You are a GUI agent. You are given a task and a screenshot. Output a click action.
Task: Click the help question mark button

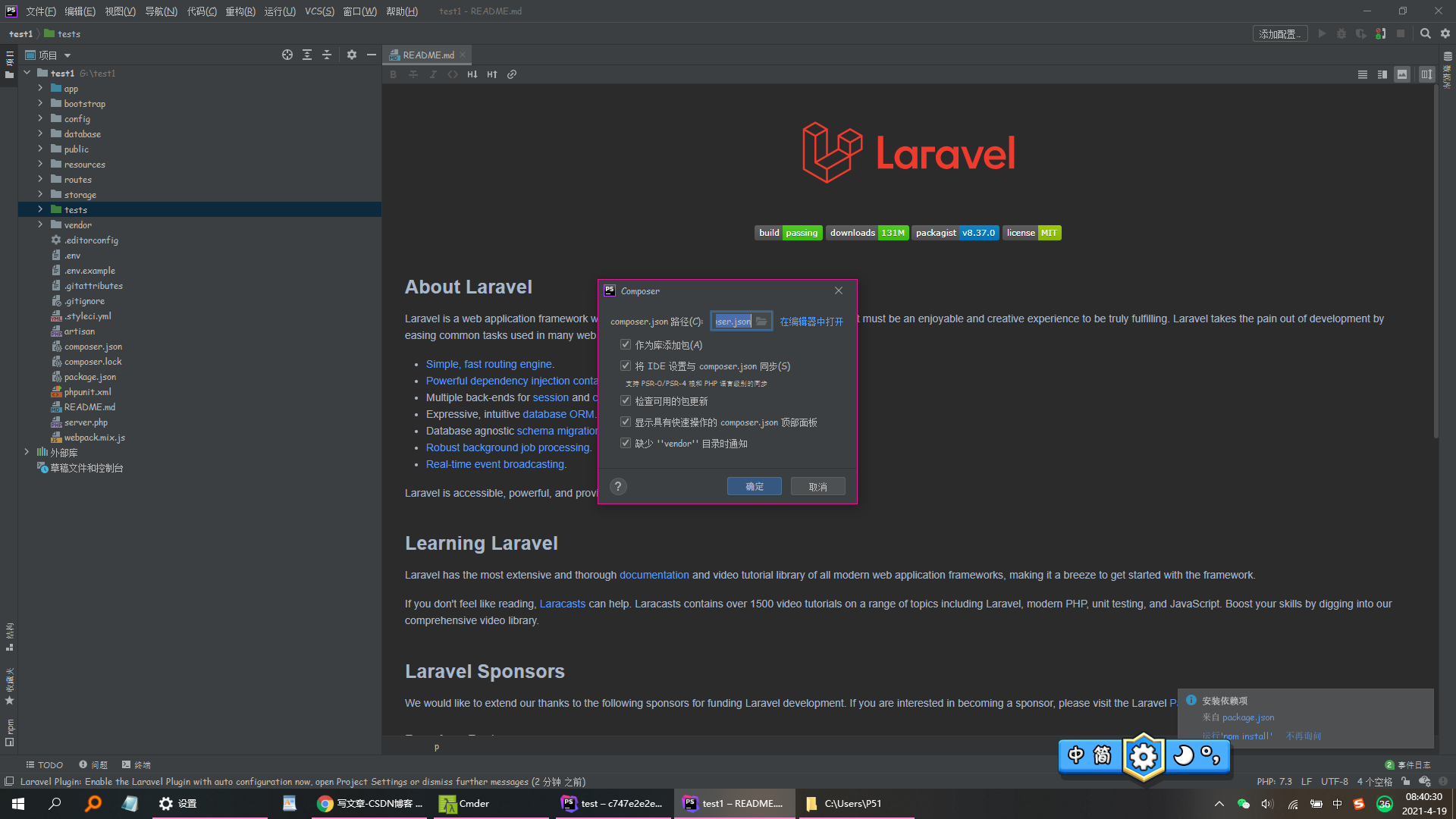pos(618,487)
